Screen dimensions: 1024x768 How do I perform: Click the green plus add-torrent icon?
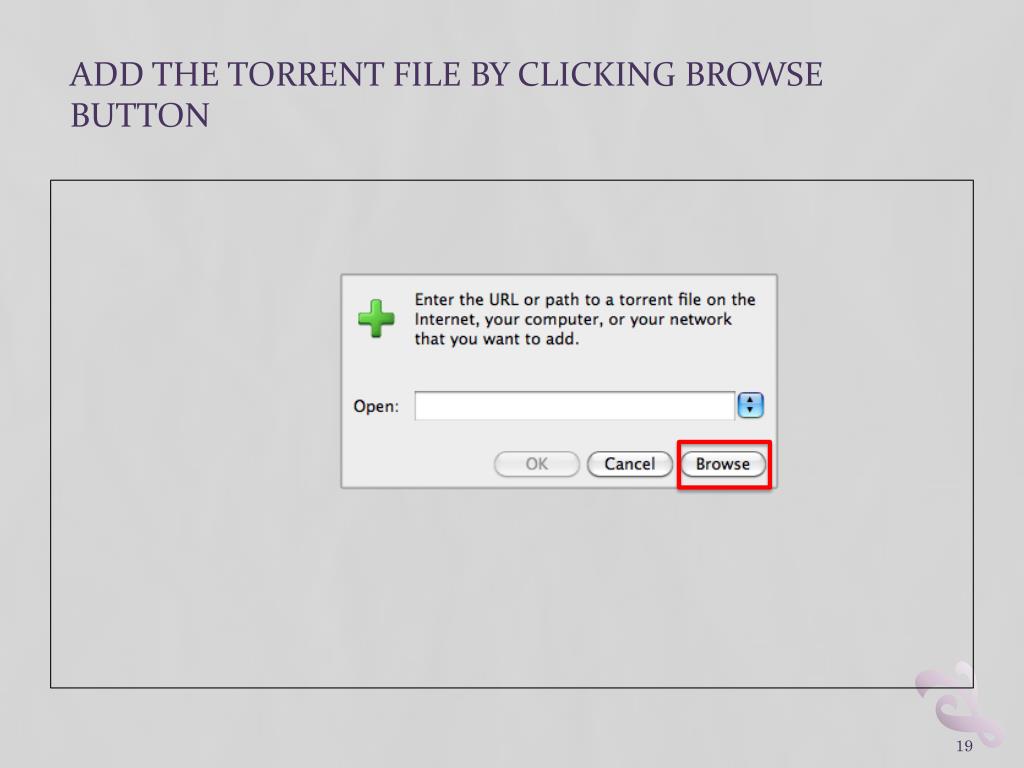(376, 319)
